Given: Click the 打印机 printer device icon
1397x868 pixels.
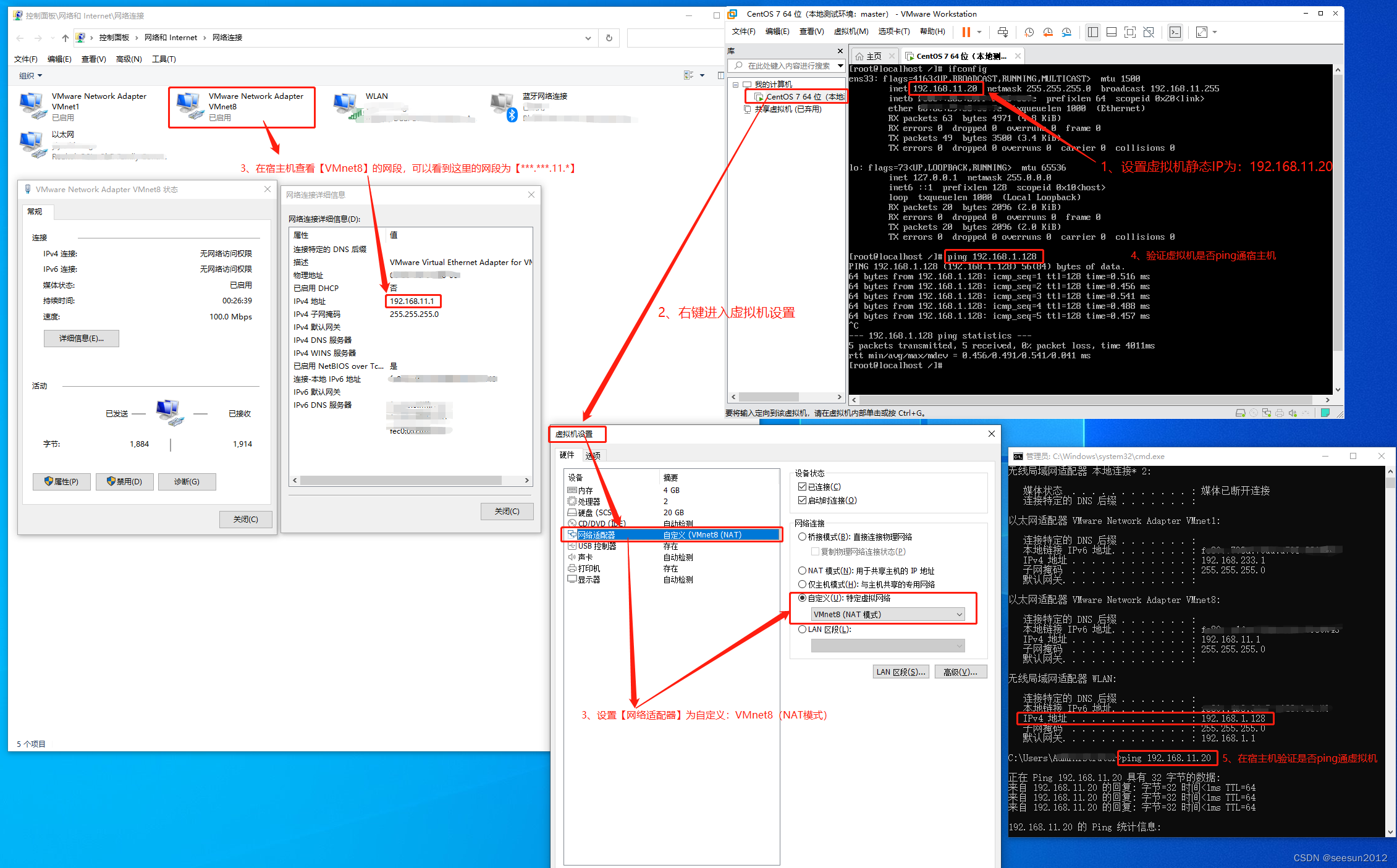Looking at the screenshot, I should pyautogui.click(x=572, y=568).
